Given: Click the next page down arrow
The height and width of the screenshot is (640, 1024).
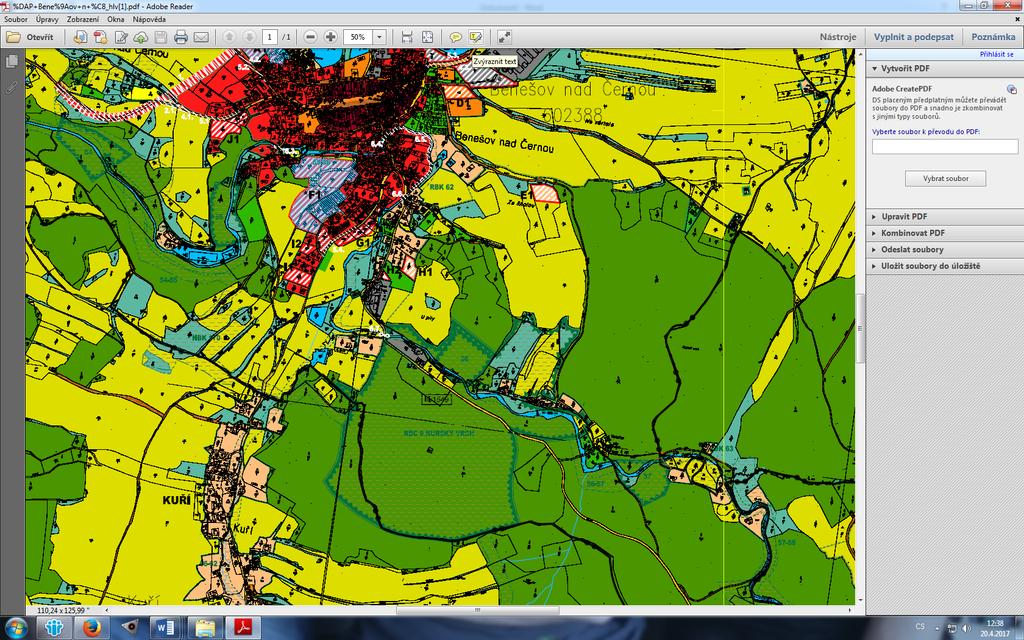Looking at the screenshot, I should pos(249,37).
